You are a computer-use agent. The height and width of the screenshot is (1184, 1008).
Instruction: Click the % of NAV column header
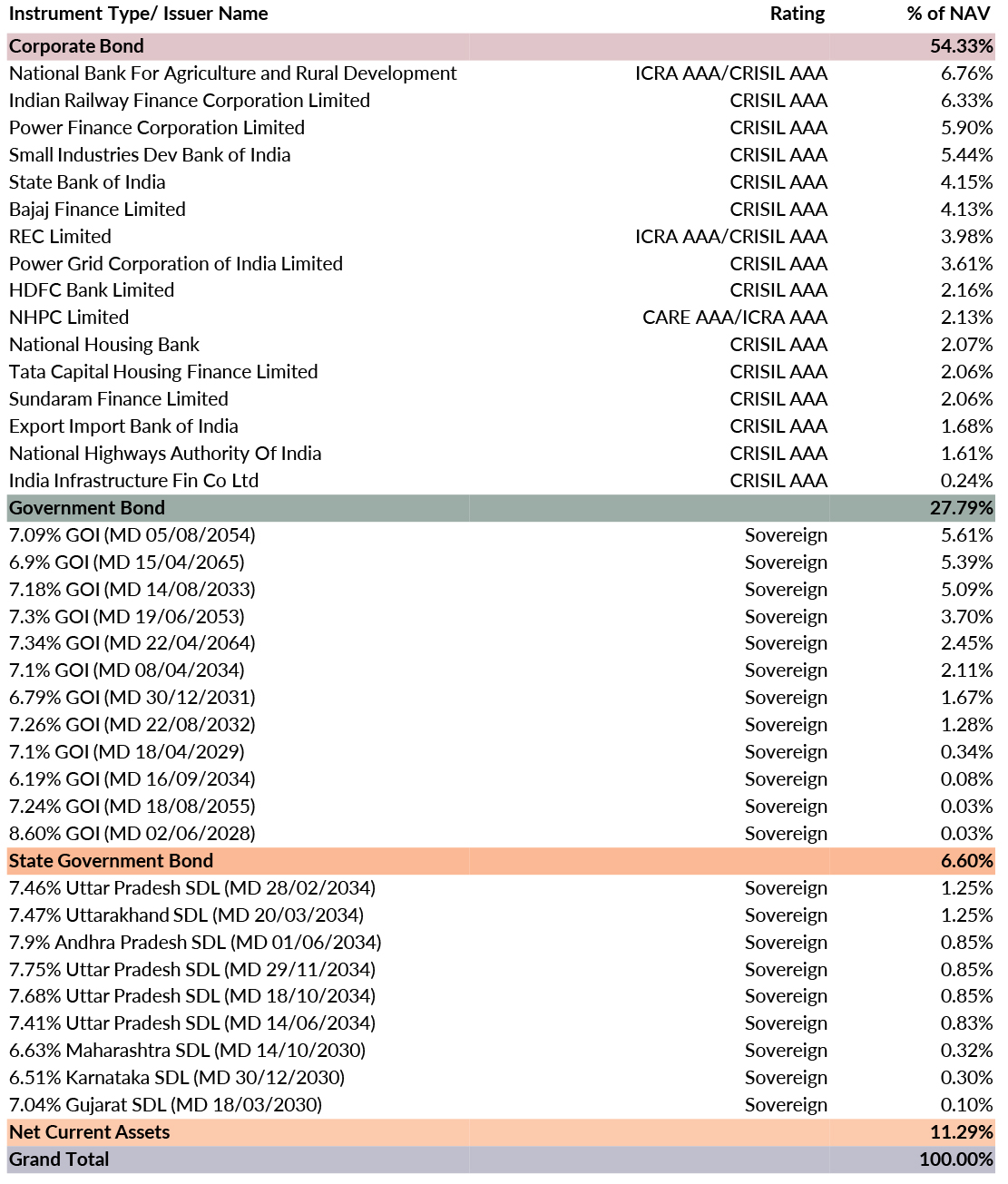pos(949,14)
